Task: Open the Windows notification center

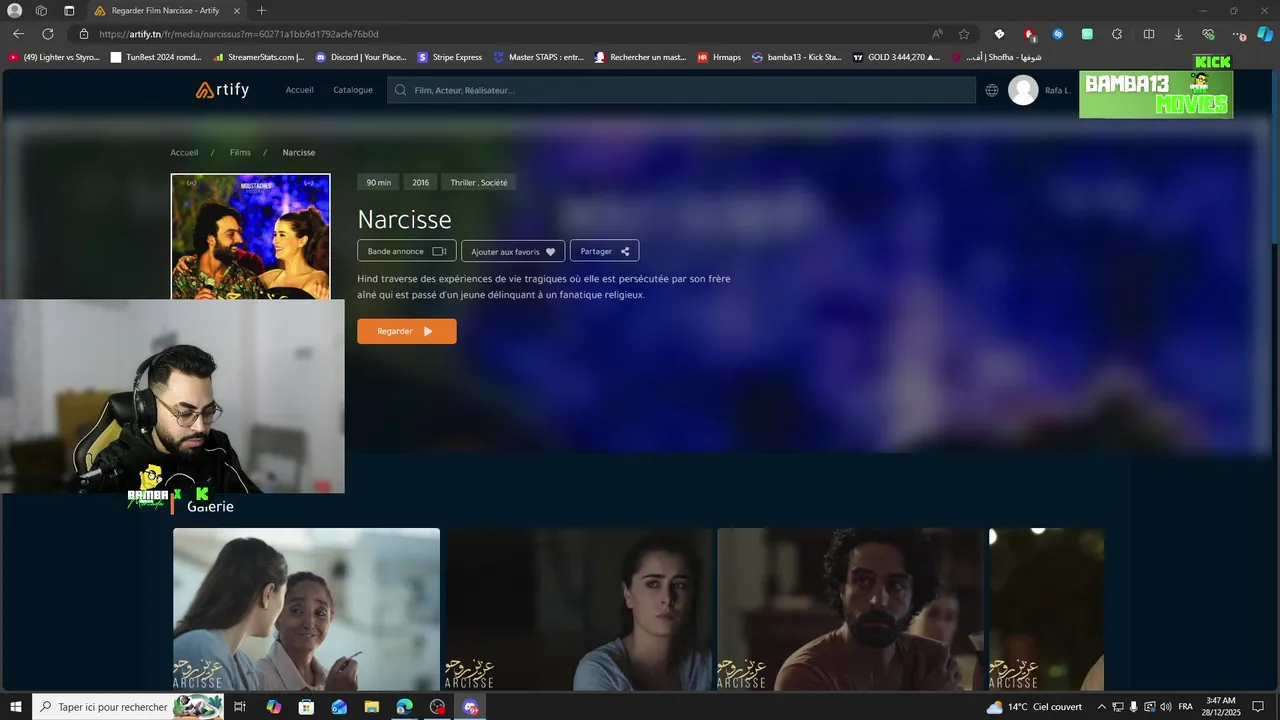Action: (1260, 707)
